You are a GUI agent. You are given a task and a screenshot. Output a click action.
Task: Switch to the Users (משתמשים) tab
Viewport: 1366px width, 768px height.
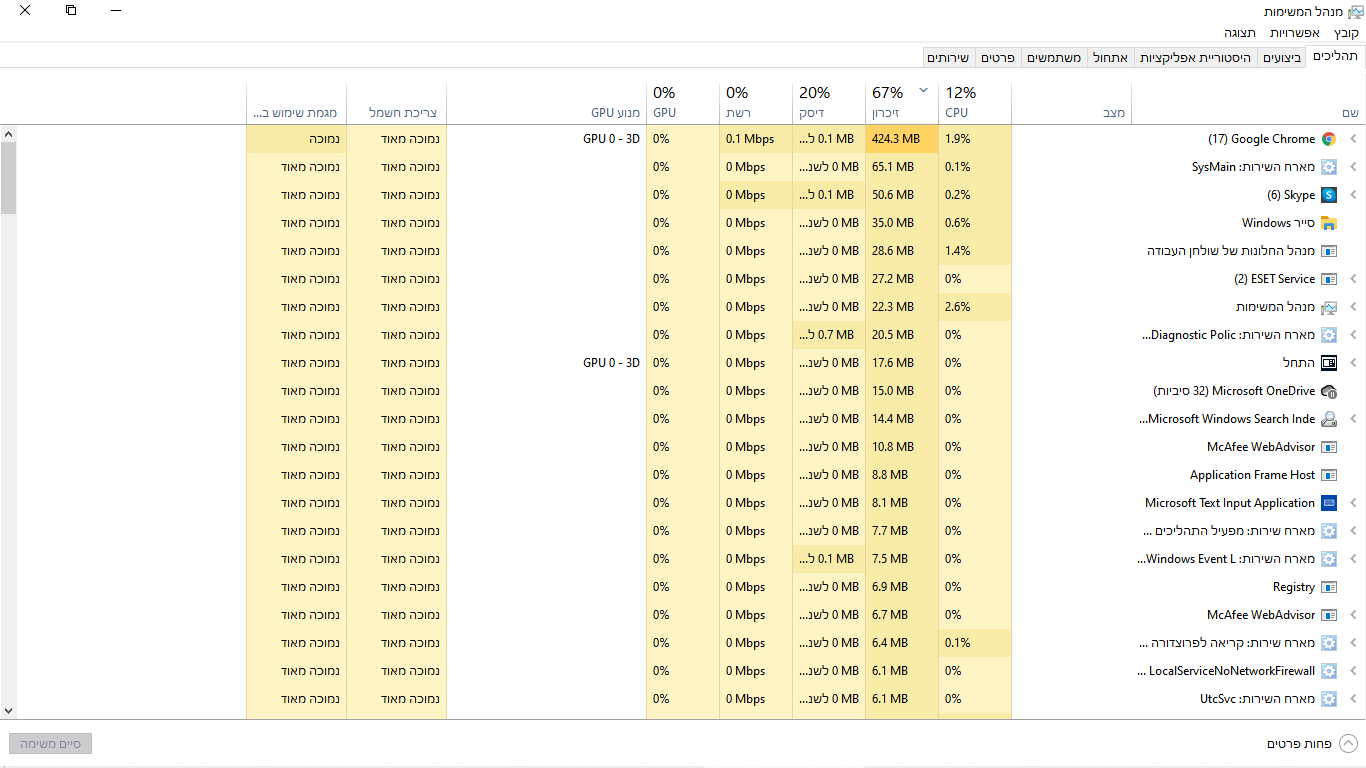[x=1054, y=58]
